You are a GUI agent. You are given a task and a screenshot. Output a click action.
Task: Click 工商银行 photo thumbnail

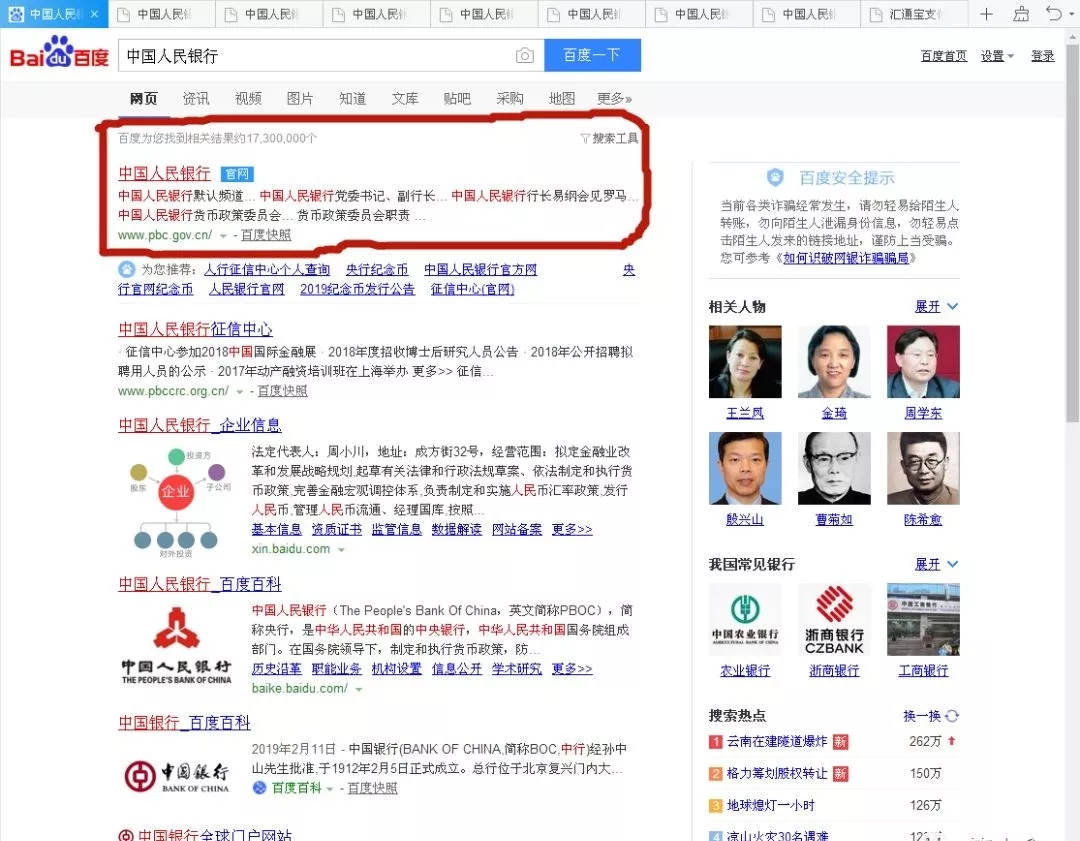[924, 619]
